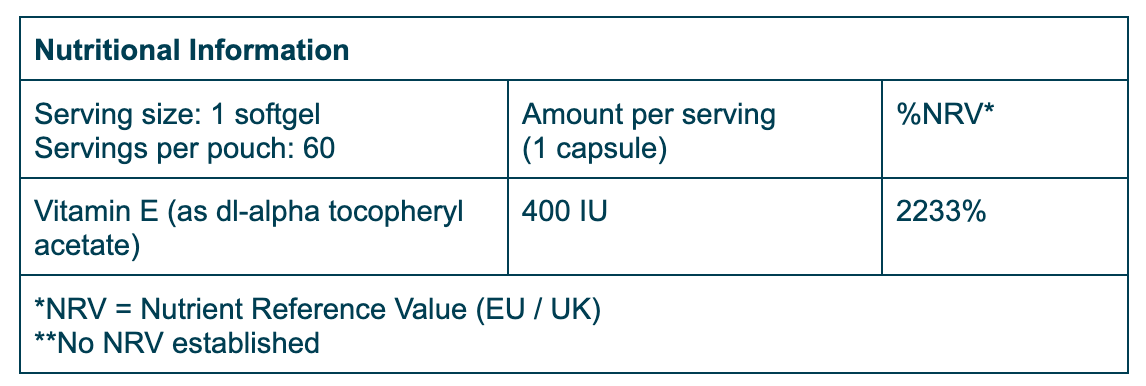Select the Serving size: 1 softgel text
This screenshot has width=1146, height=386.
coord(178,115)
